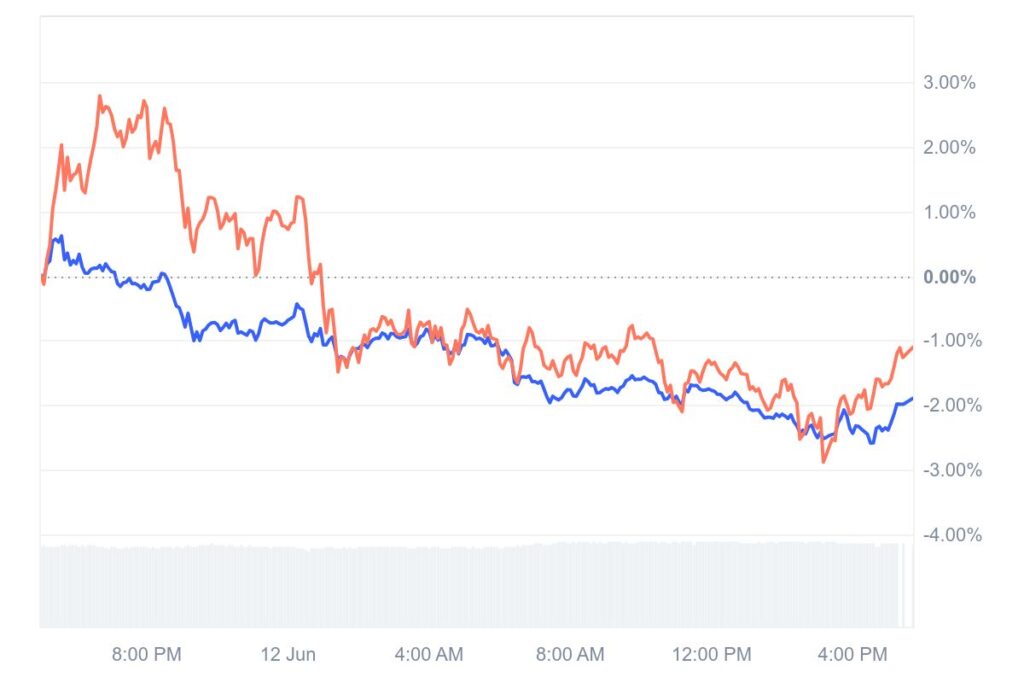Click the 1.00% y-axis label
The image size is (1024, 683).
pyautogui.click(x=948, y=212)
